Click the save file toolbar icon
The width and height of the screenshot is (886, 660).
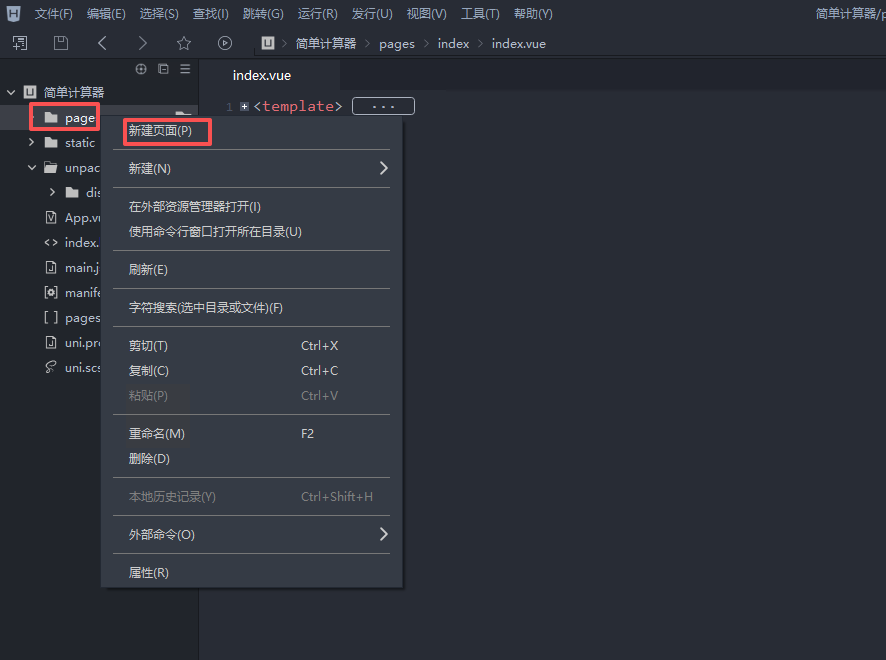[x=61, y=43]
